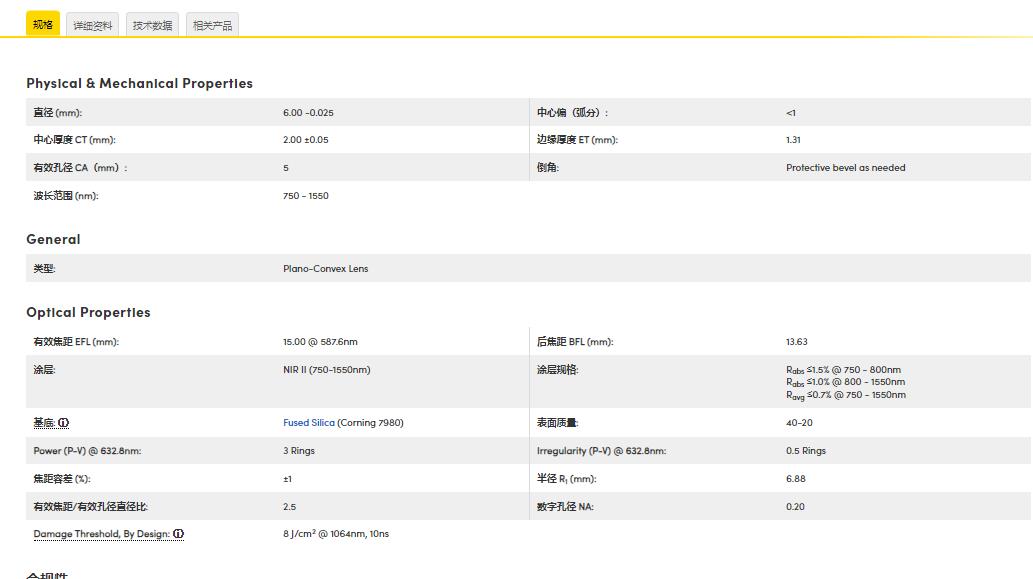Click the Optical Properties heading
Image resolution: width=1033 pixels, height=579 pixels.
[88, 312]
